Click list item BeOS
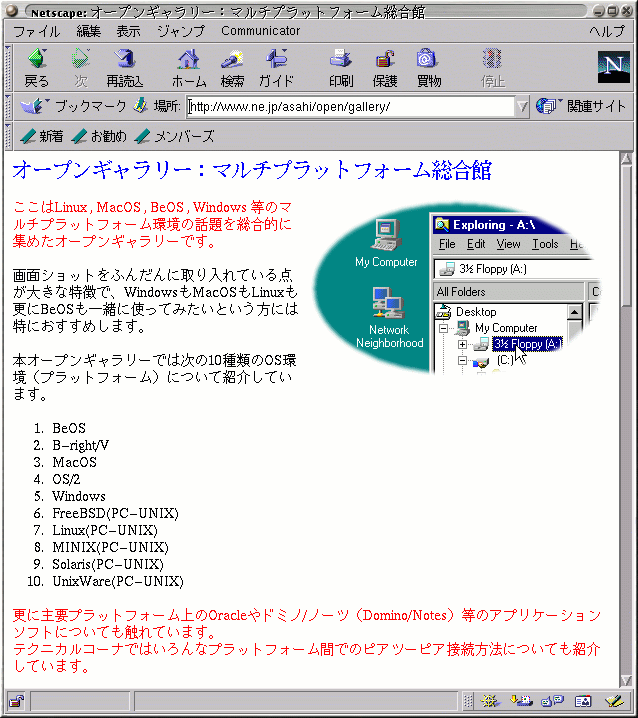This screenshot has width=638, height=718. pyautogui.click(x=69, y=428)
